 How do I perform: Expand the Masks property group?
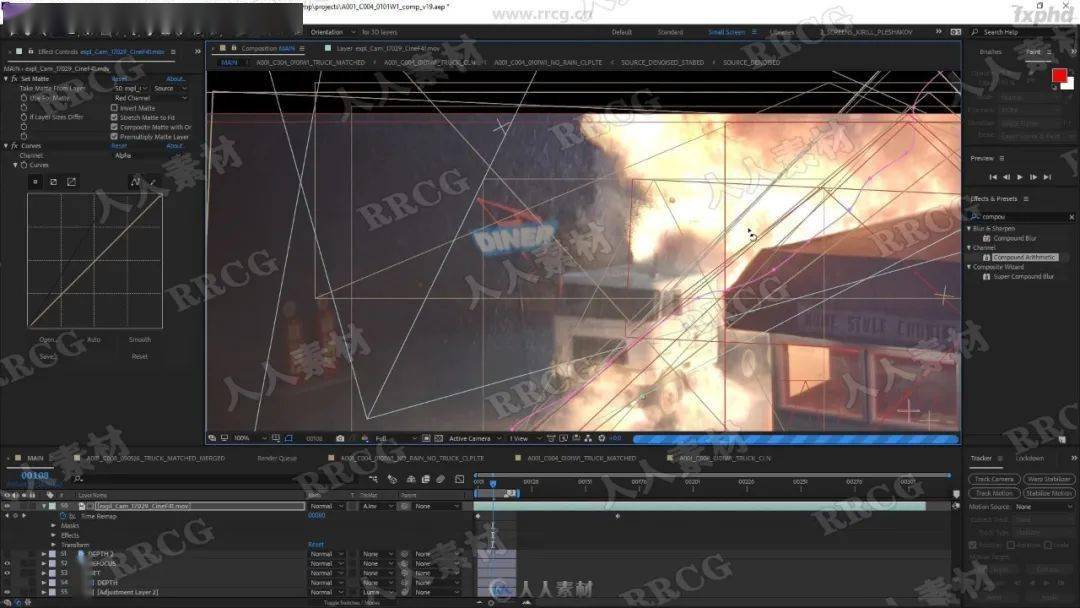pos(54,525)
